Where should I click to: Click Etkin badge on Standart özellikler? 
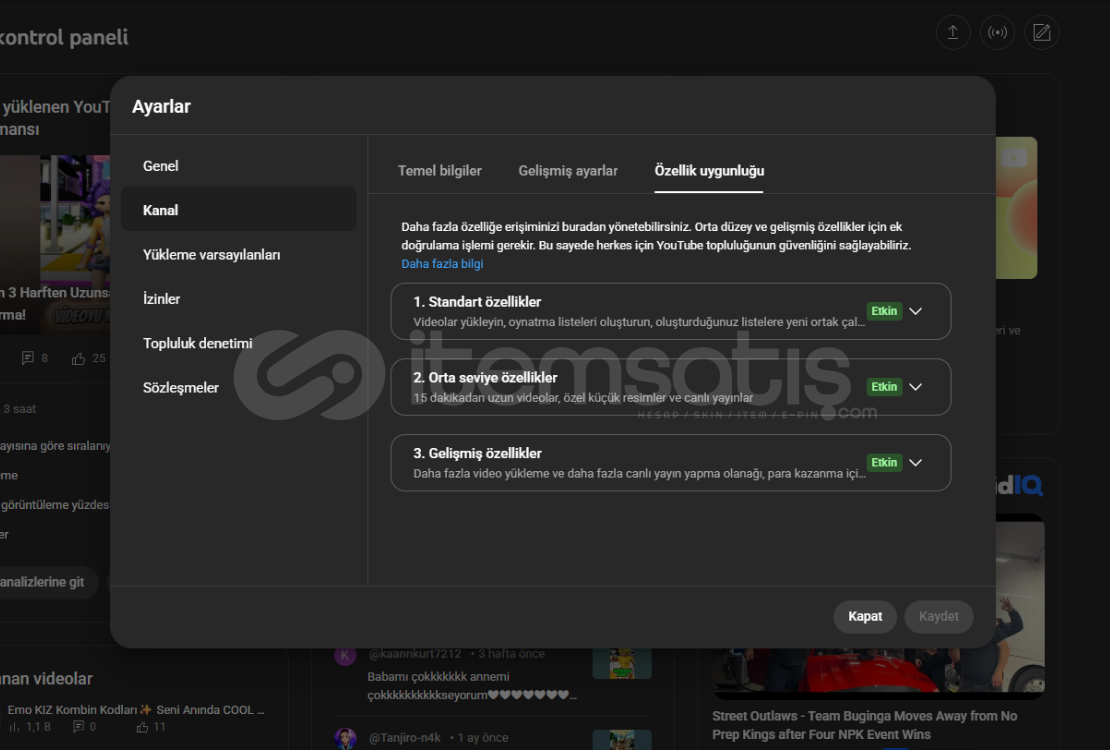[x=884, y=311]
